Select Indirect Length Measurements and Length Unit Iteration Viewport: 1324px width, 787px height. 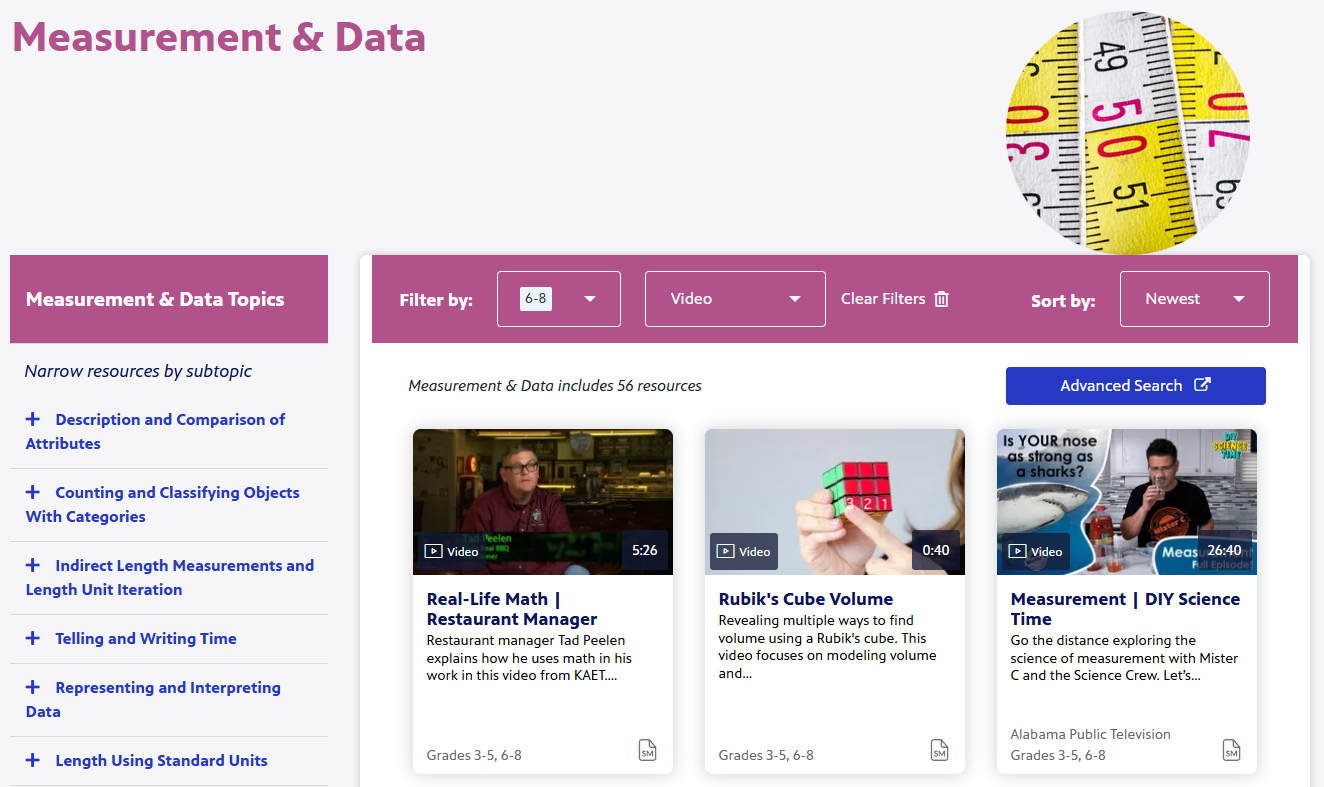(x=170, y=577)
